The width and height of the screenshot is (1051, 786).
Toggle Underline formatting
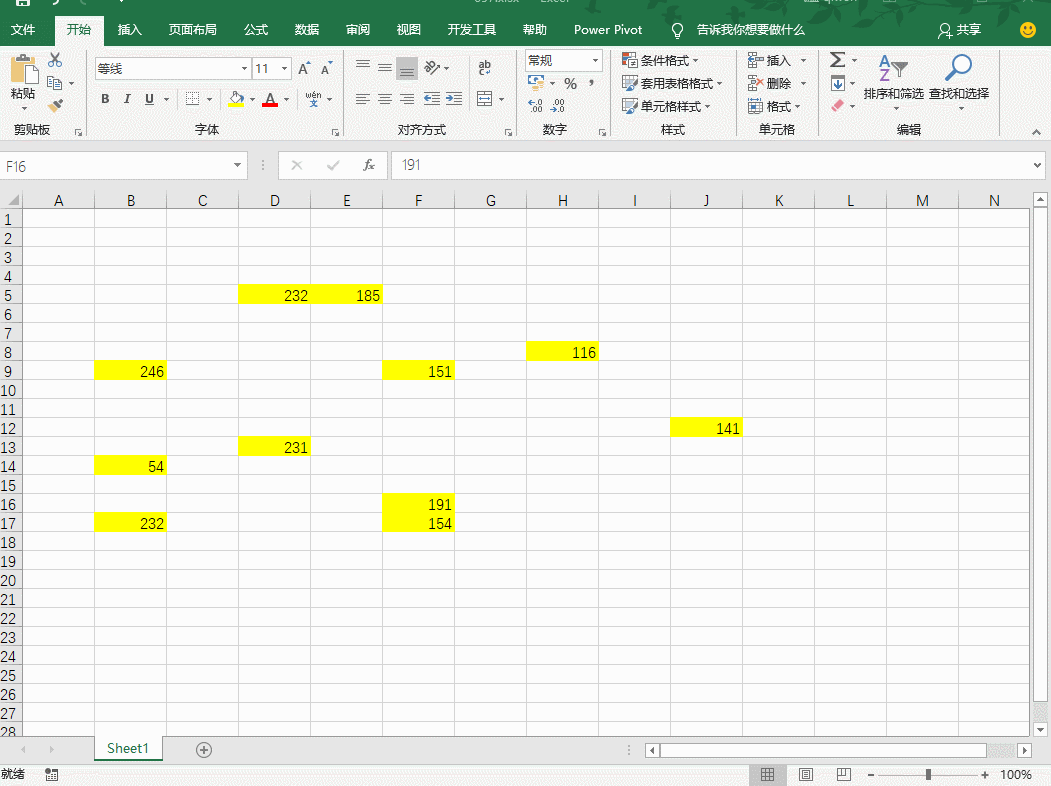(x=149, y=99)
